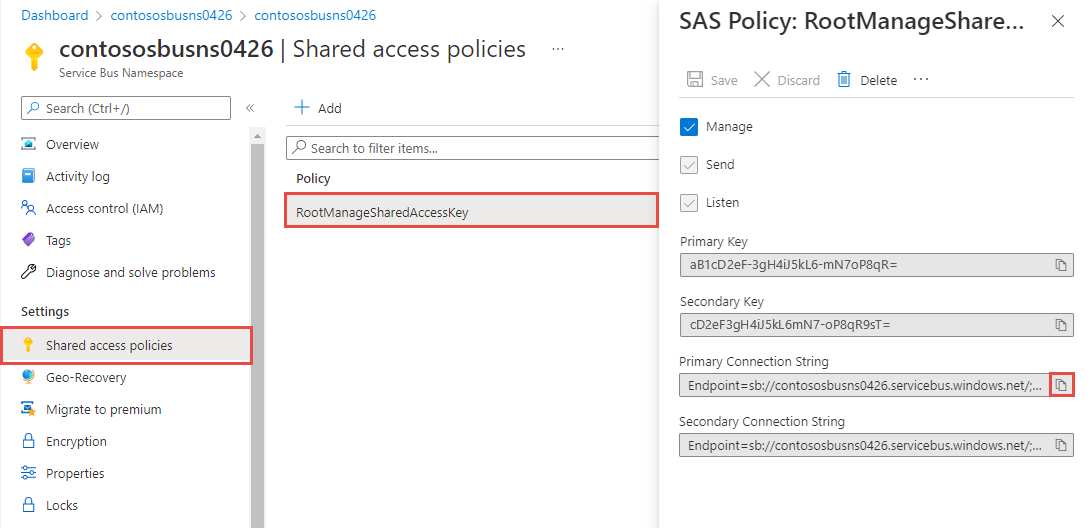Copy the Secondary Key value
Viewport: 1092px width, 528px height.
1061,325
